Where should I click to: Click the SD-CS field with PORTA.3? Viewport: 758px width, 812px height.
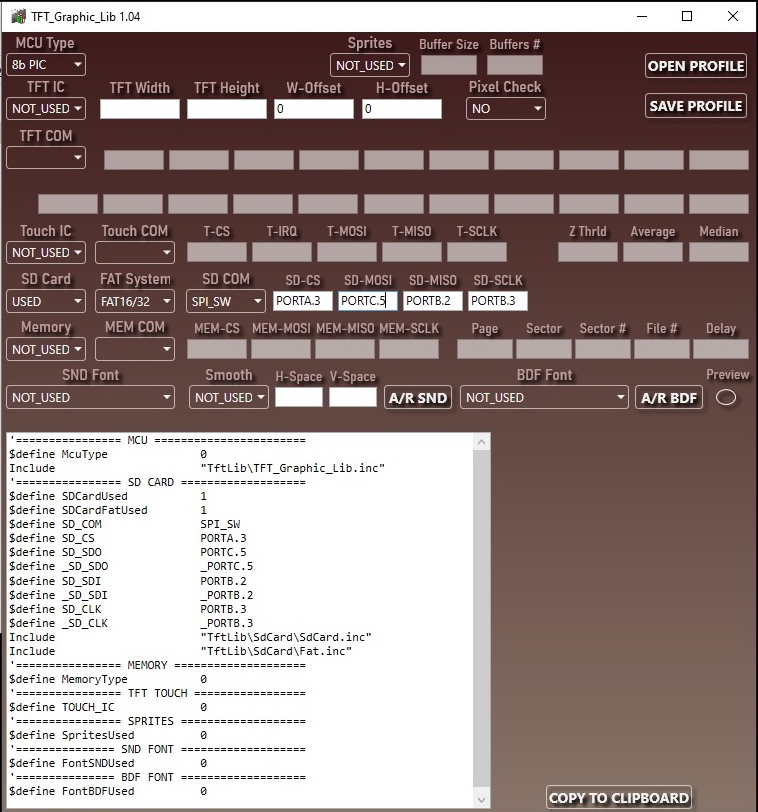click(x=302, y=301)
